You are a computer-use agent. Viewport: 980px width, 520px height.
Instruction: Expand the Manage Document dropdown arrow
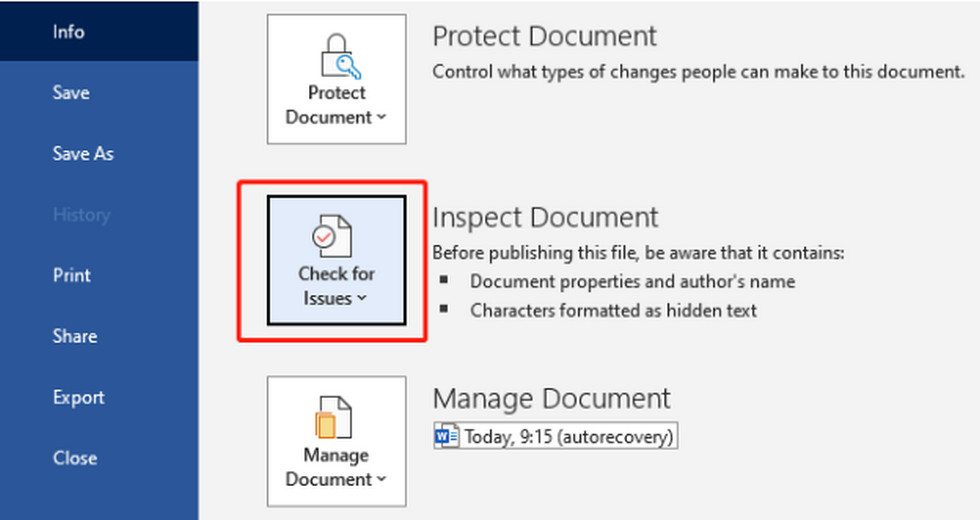[381, 480]
